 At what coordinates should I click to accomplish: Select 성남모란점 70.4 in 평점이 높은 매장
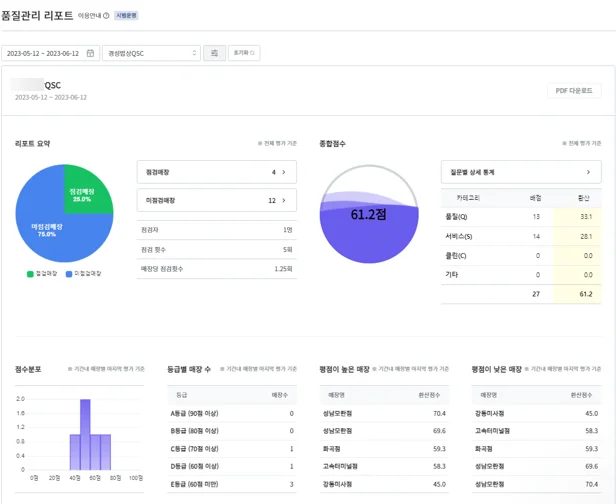click(384, 413)
